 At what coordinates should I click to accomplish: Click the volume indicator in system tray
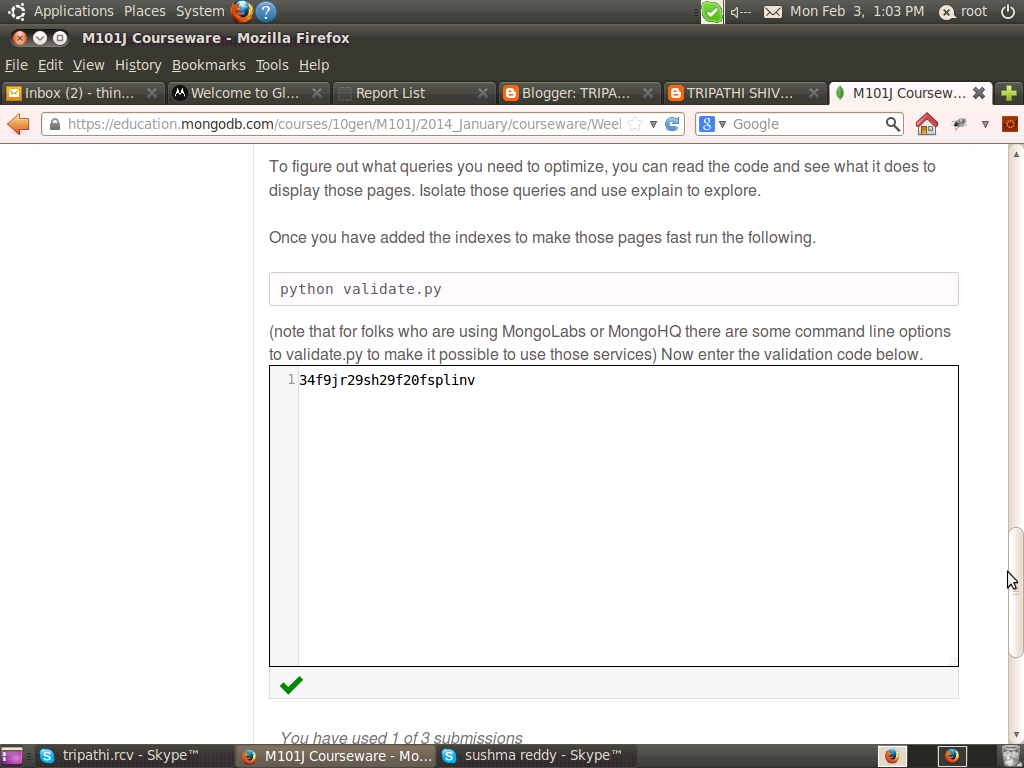pyautogui.click(x=740, y=12)
